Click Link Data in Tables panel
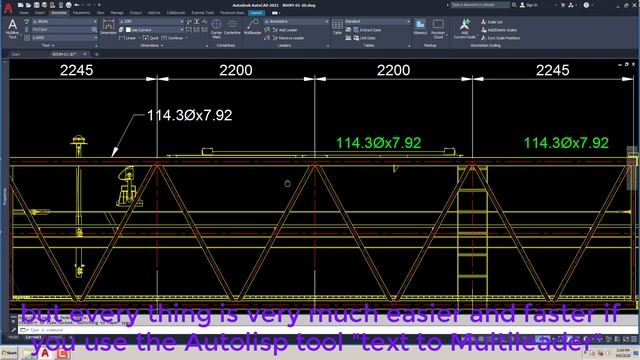Viewport: 640px width, 360px height. point(364,38)
